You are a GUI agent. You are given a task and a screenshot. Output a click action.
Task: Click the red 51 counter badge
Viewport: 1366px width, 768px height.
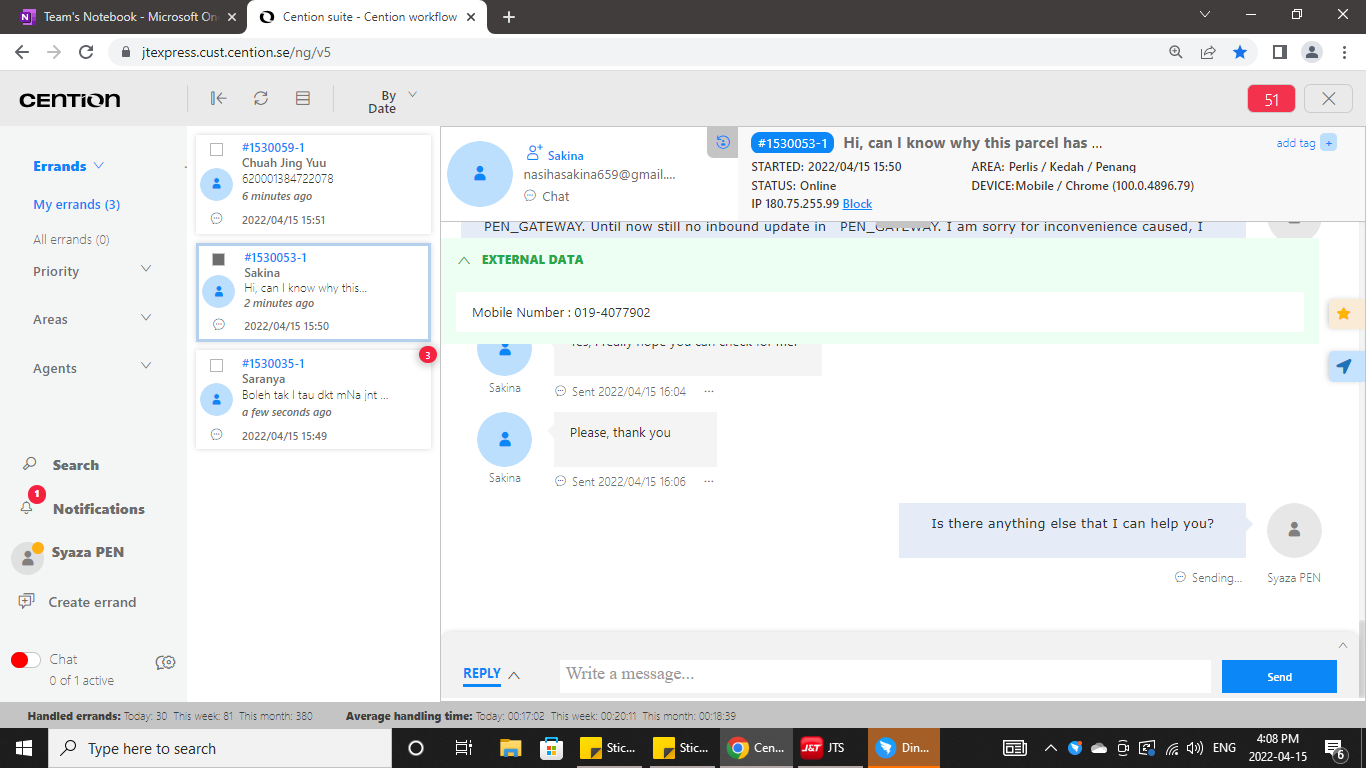pos(1271,99)
